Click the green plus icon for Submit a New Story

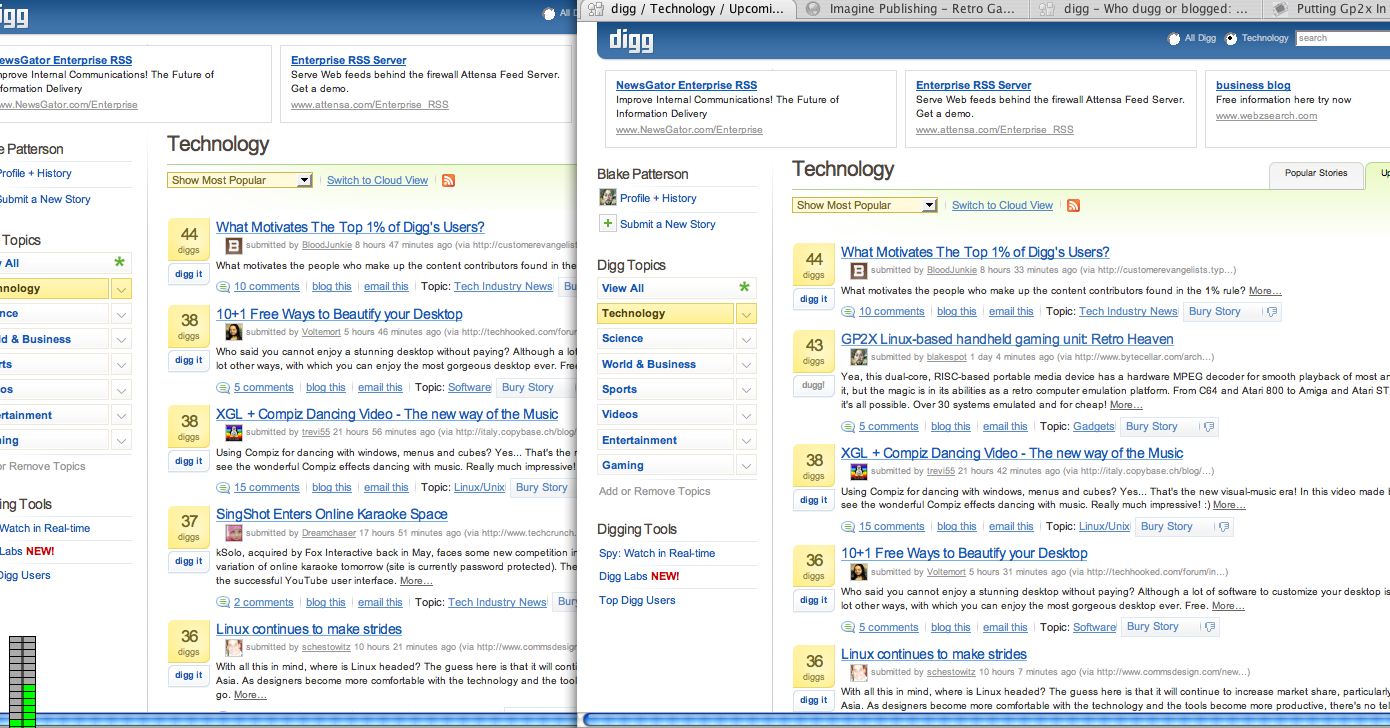point(607,223)
